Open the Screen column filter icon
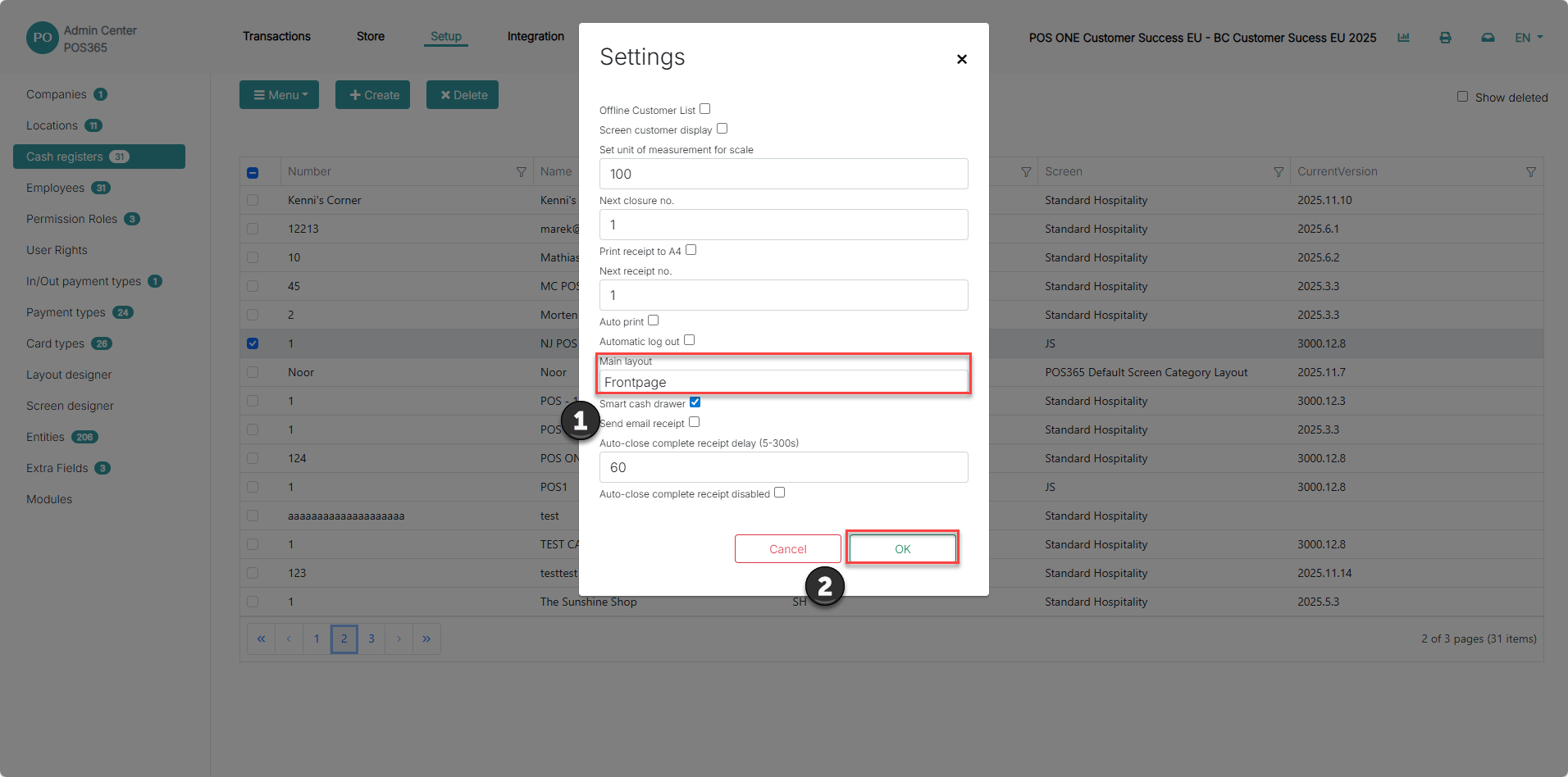Image resolution: width=1568 pixels, height=777 pixels. [1279, 172]
